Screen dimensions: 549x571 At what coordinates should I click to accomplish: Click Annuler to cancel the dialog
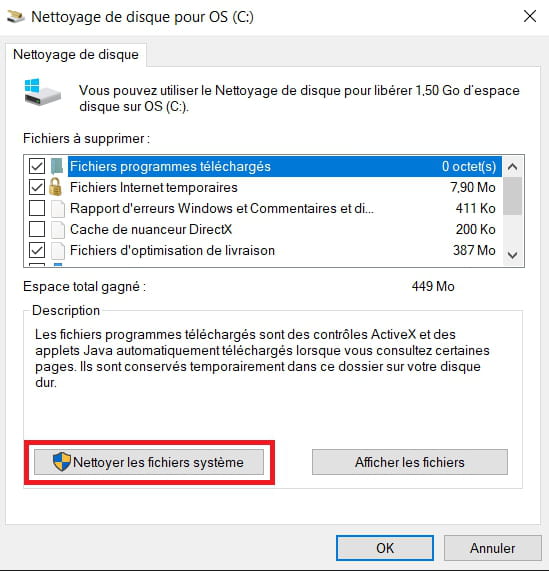click(493, 548)
